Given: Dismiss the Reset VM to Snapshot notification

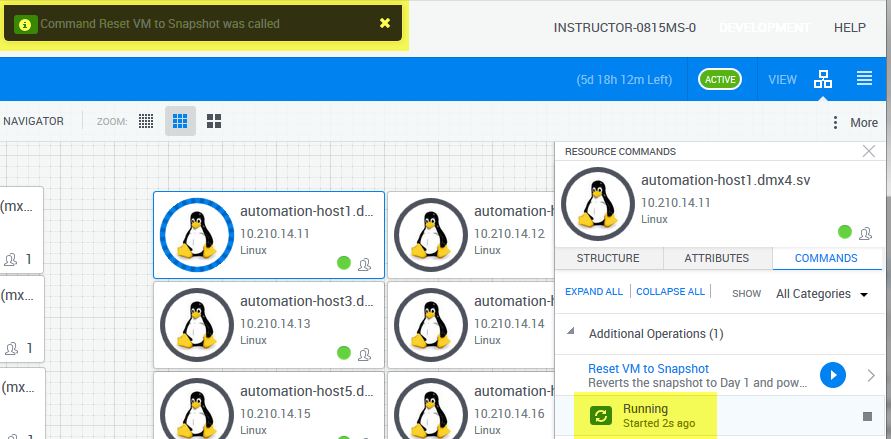Looking at the screenshot, I should [x=385, y=23].
